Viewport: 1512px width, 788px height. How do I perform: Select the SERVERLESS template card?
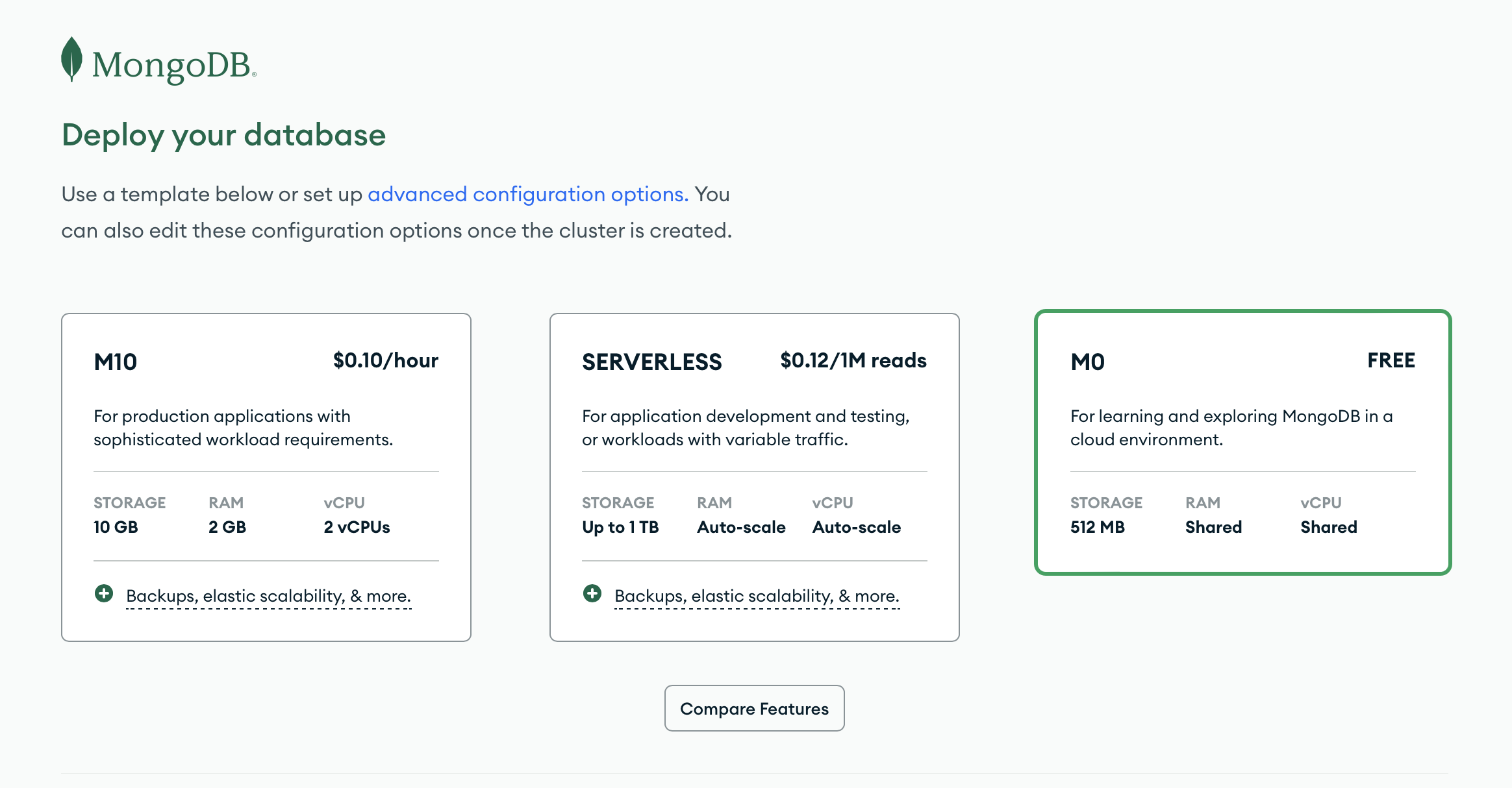tap(755, 477)
